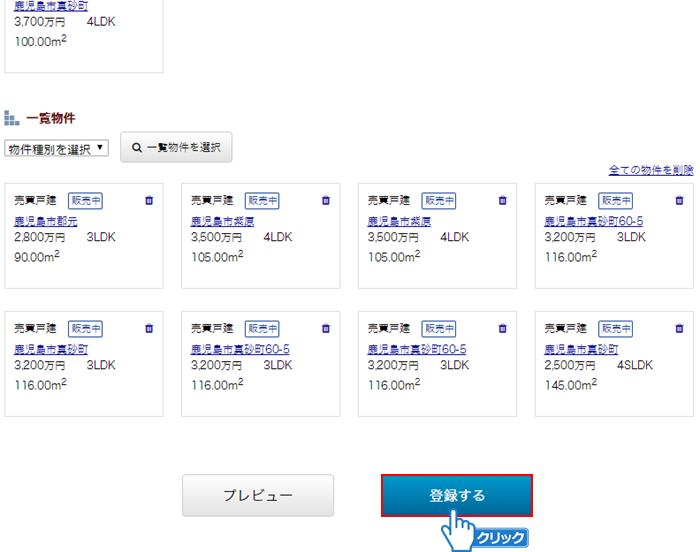Click trash icon on top-row 真砂町60-5 card
This screenshot has height=552, width=700.
click(679, 200)
